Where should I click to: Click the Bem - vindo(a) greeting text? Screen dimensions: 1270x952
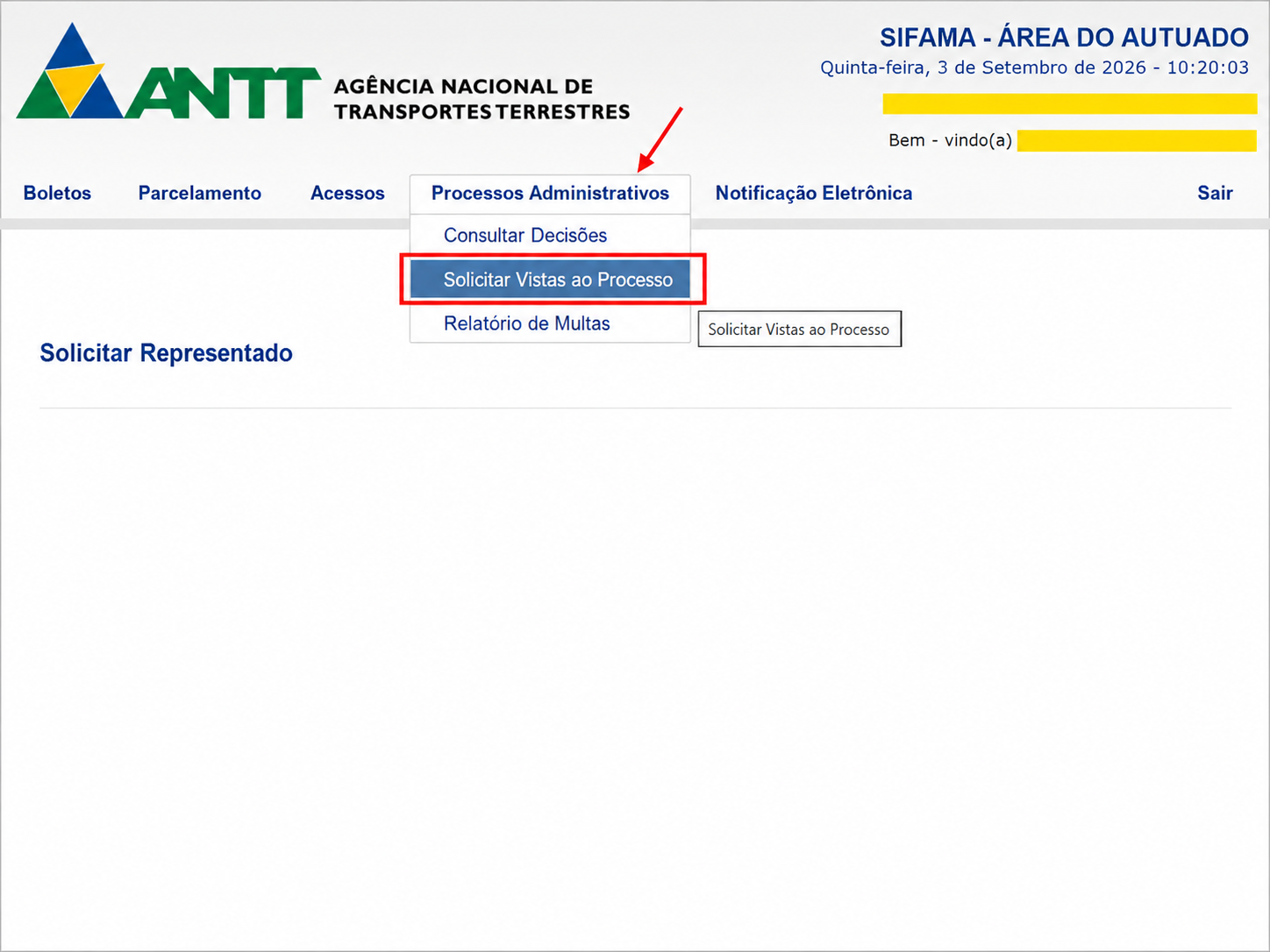(x=950, y=140)
